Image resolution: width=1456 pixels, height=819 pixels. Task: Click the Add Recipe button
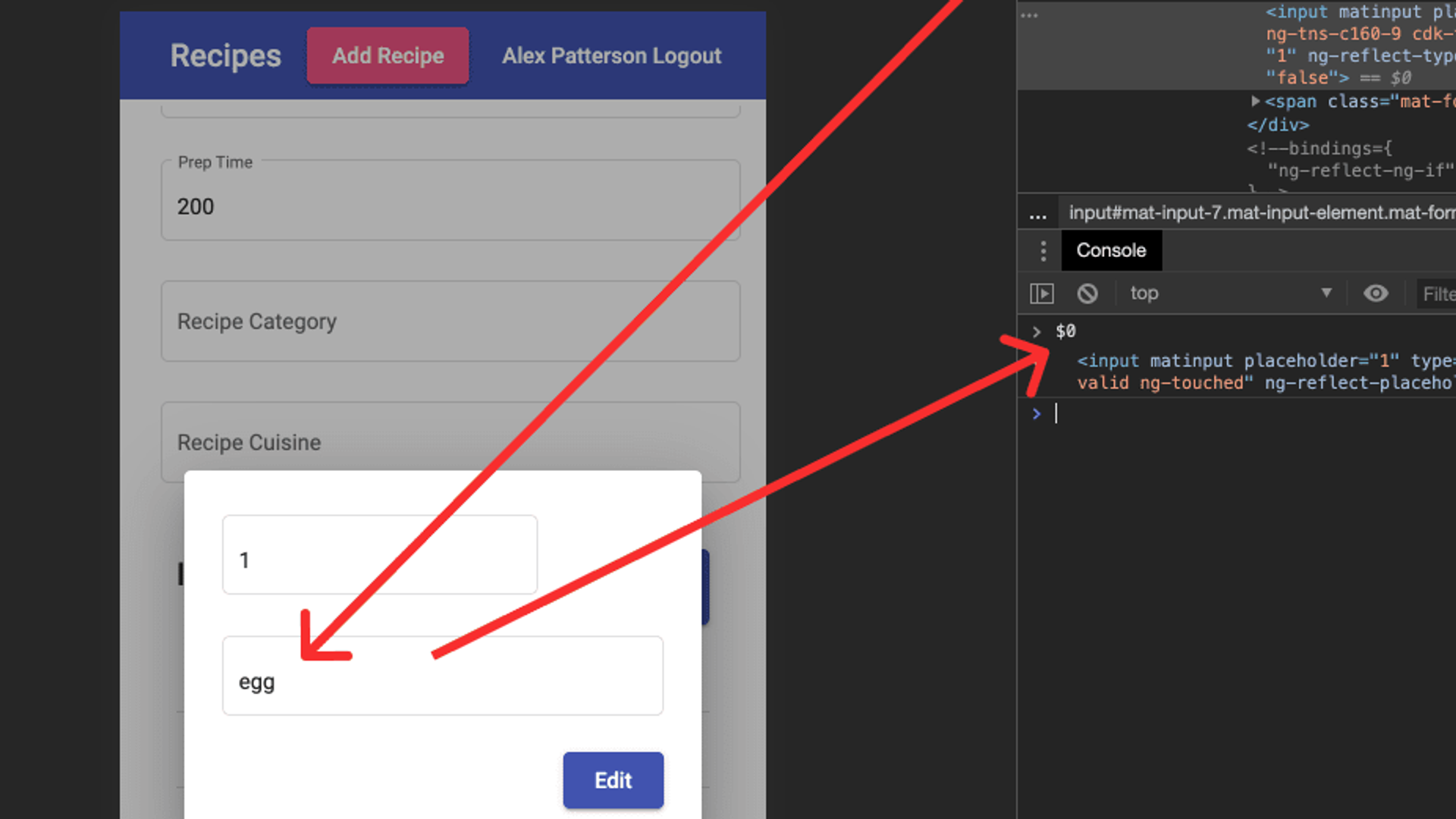[x=388, y=56]
